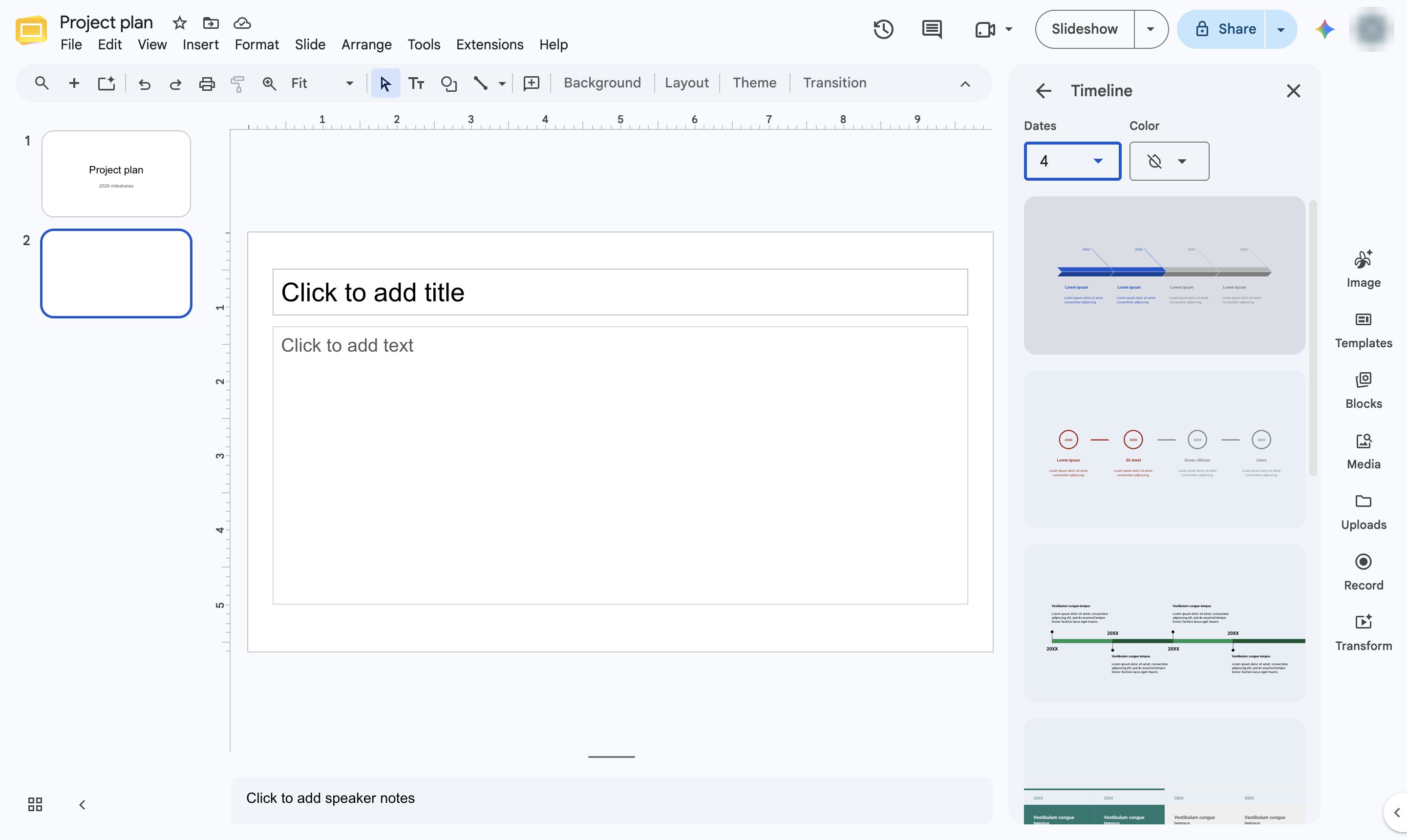
Task: Open the Blocks sidebar tool
Action: coord(1363,391)
